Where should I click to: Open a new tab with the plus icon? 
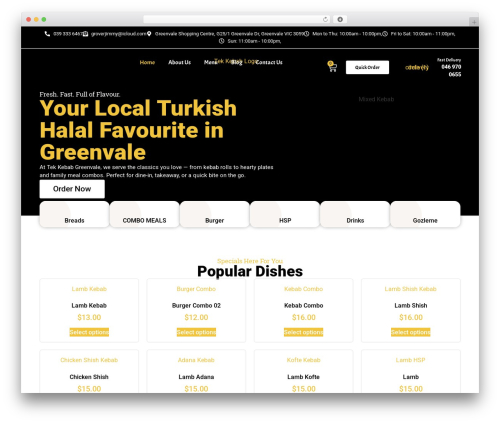pyautogui.click(x=474, y=22)
